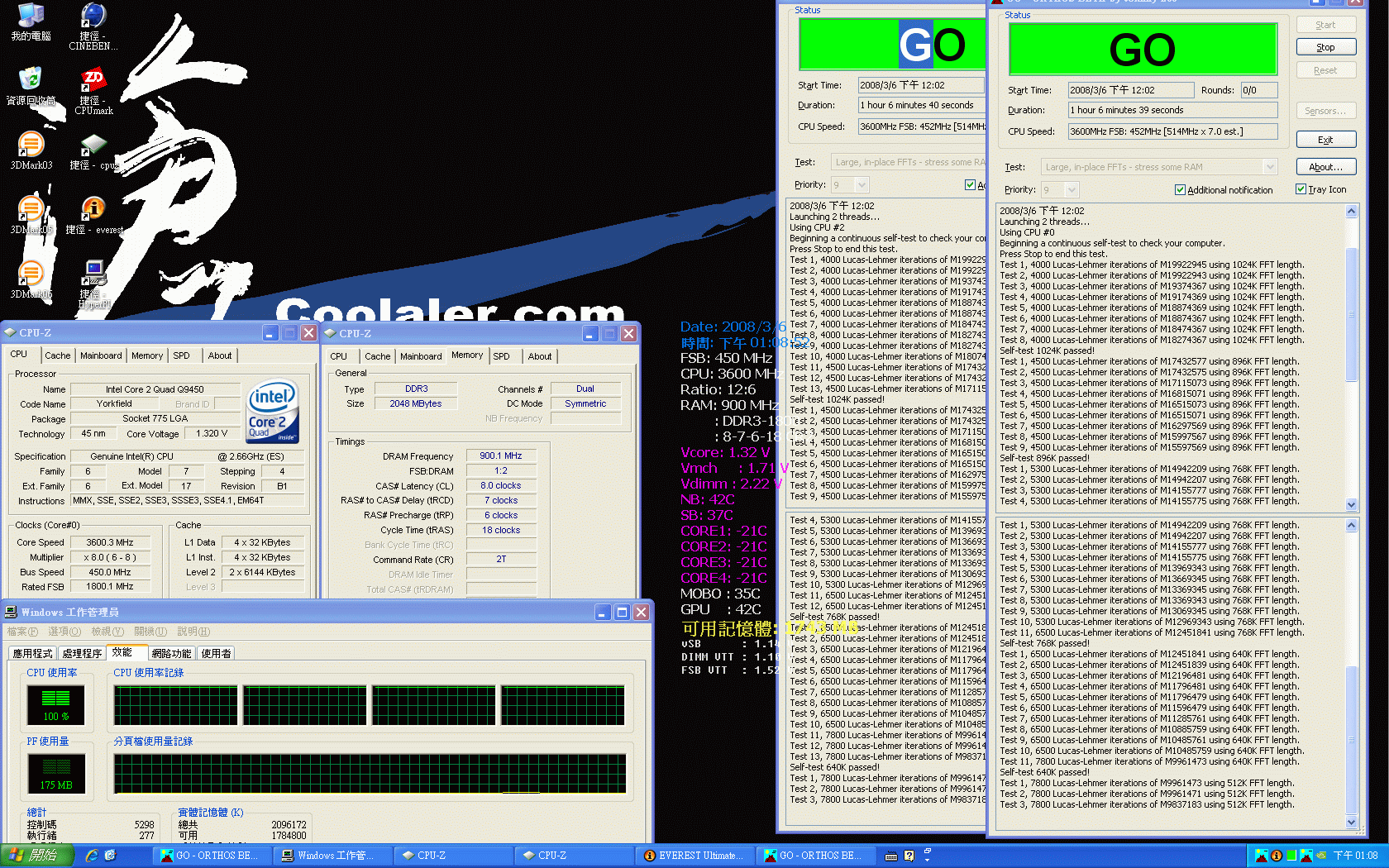Click the CPU usage 100% meter in Task Manager

56,704
